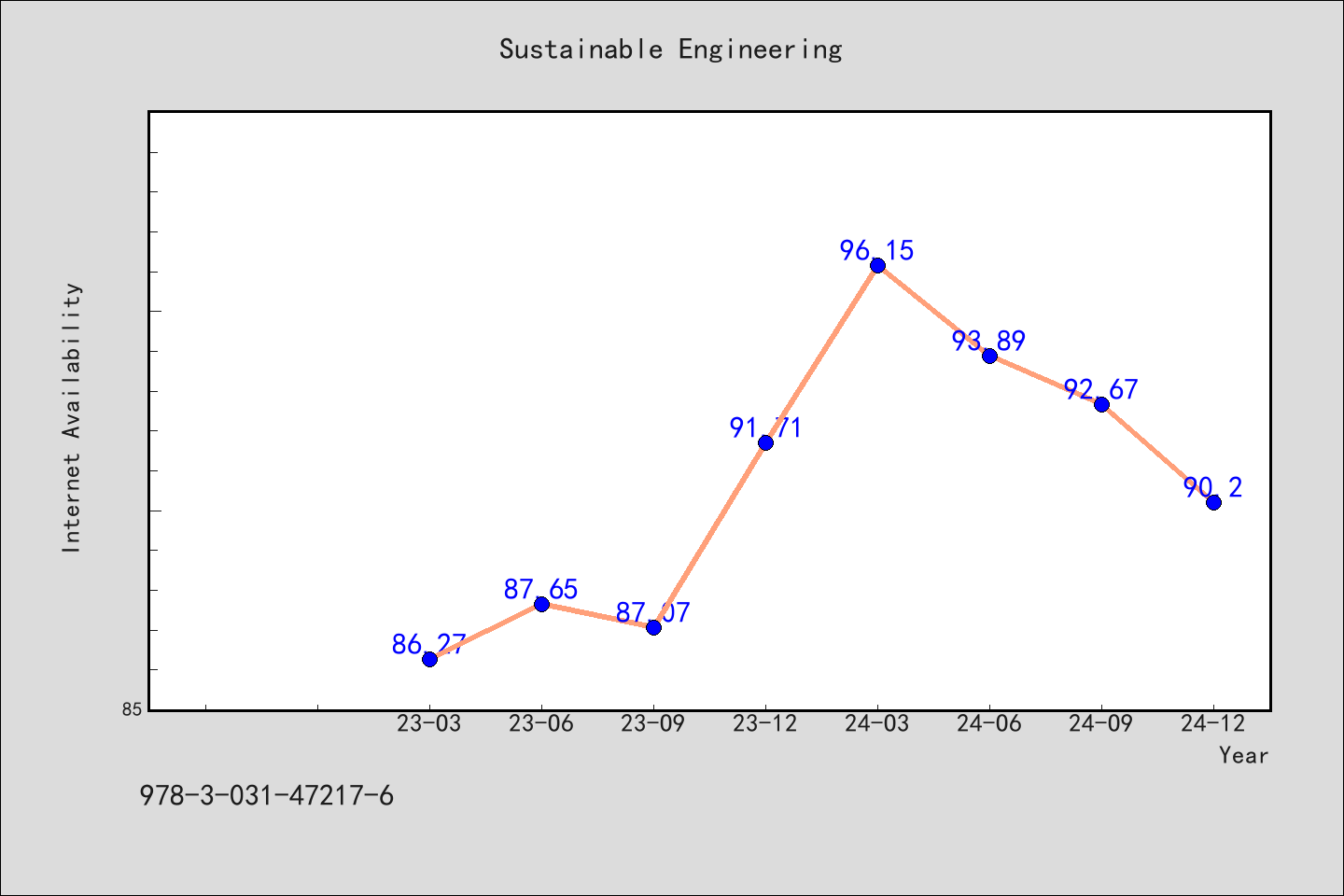Click the 23-03 x-axis tick label
This screenshot has width=1344, height=896.
point(429,723)
